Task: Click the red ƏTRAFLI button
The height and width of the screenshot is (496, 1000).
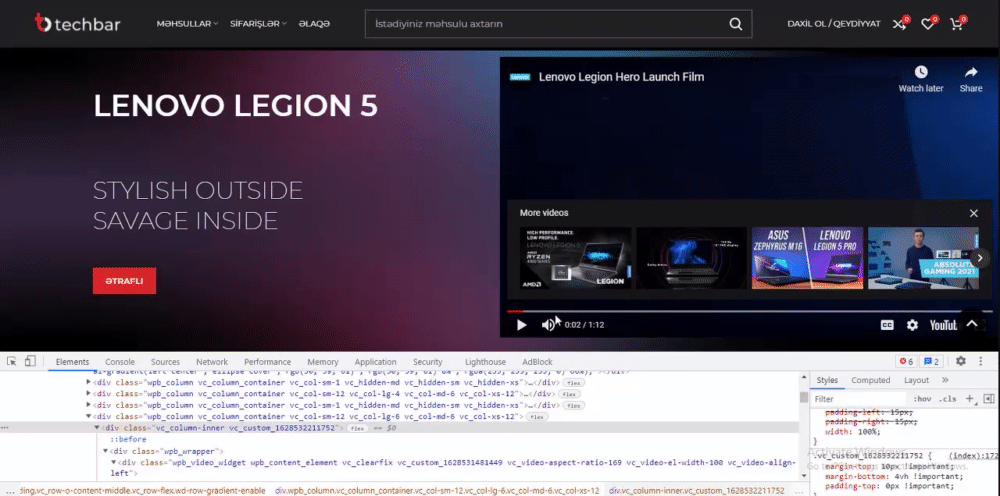Action: click(x=124, y=281)
